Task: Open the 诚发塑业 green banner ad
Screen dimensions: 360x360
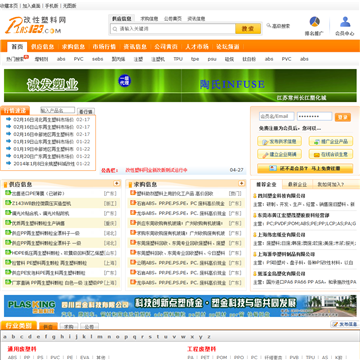Action: click(93, 85)
